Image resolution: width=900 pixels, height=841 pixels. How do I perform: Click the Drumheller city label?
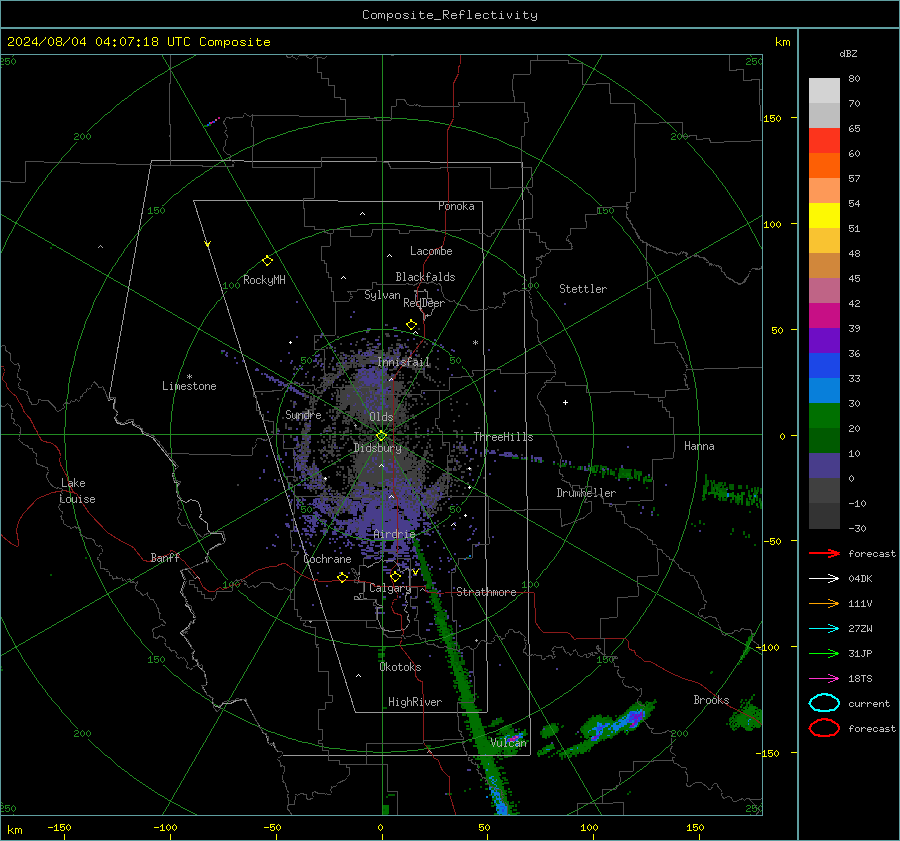click(586, 493)
